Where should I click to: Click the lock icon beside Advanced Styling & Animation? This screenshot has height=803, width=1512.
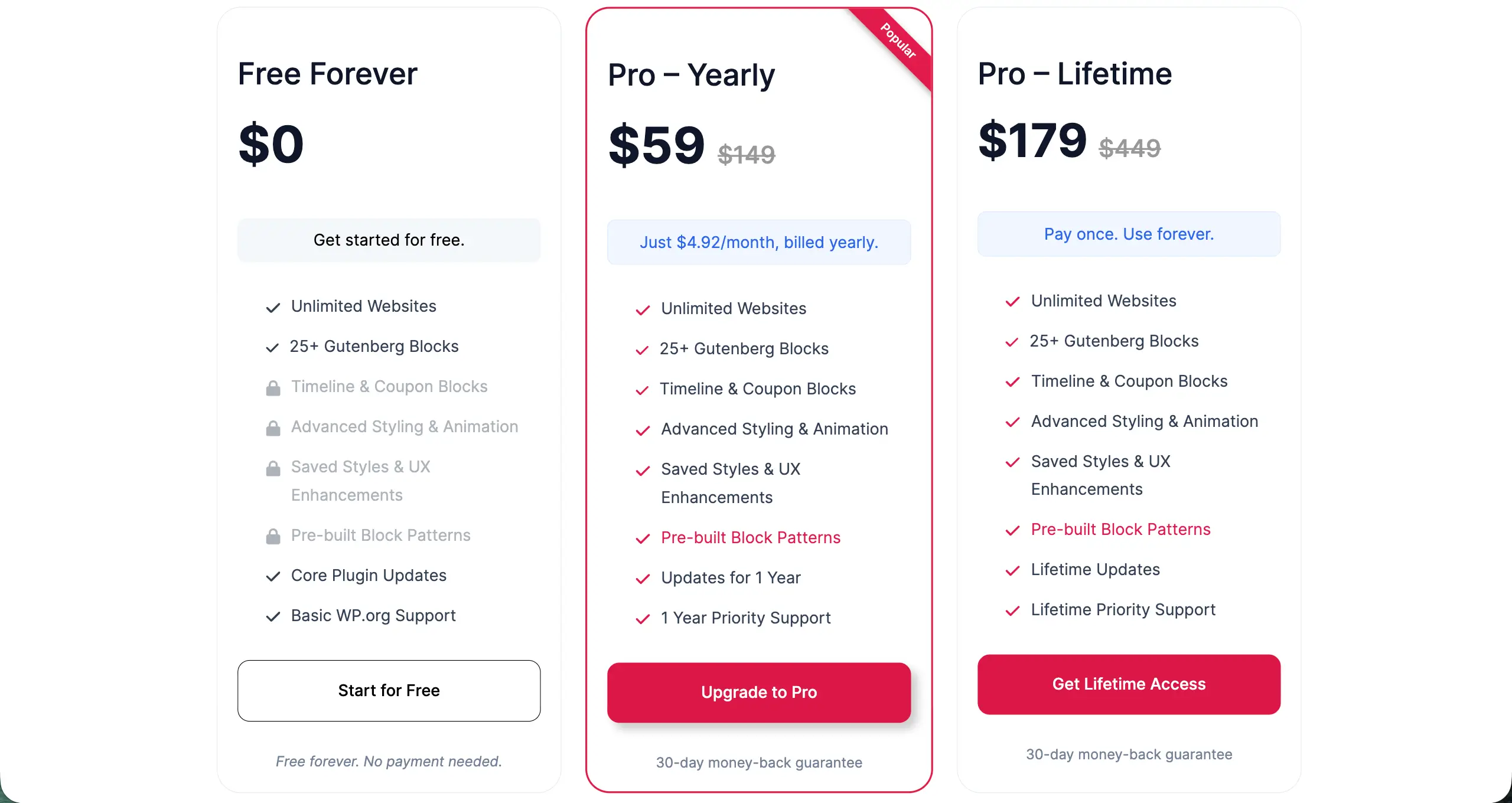point(272,428)
